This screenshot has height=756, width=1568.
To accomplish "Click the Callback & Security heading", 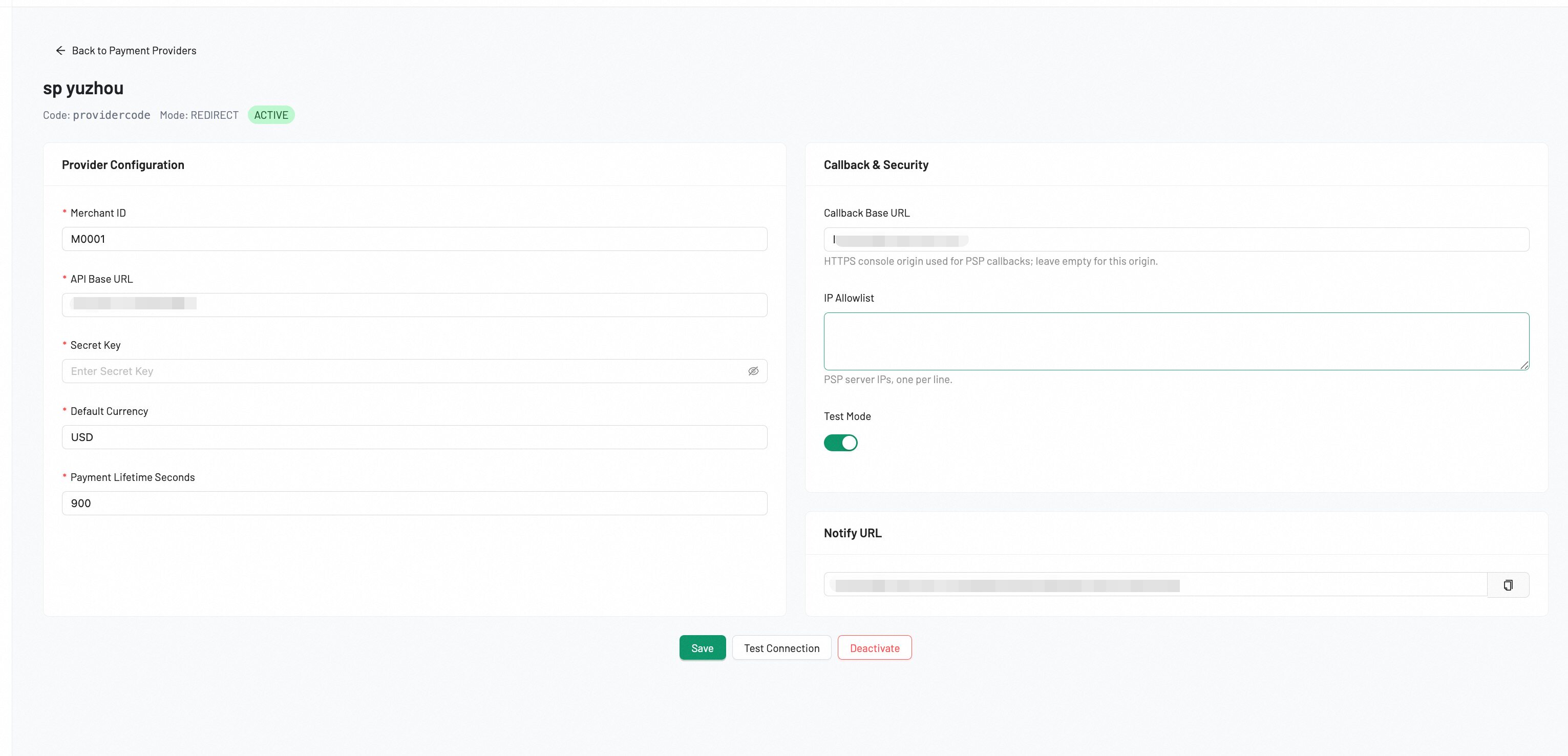I will 876,165.
